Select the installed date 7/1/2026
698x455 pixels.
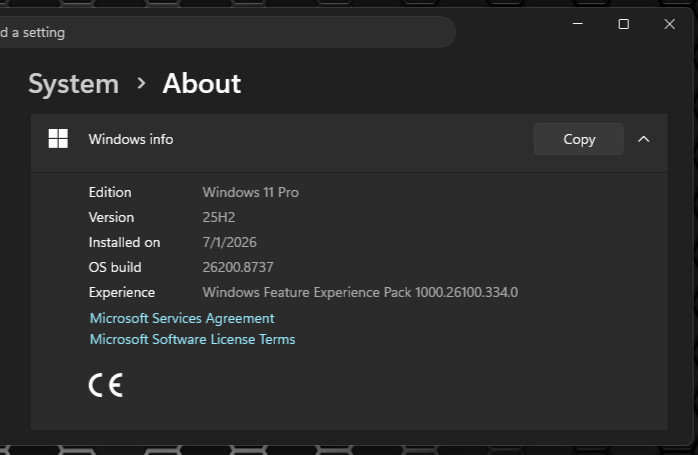pos(229,242)
